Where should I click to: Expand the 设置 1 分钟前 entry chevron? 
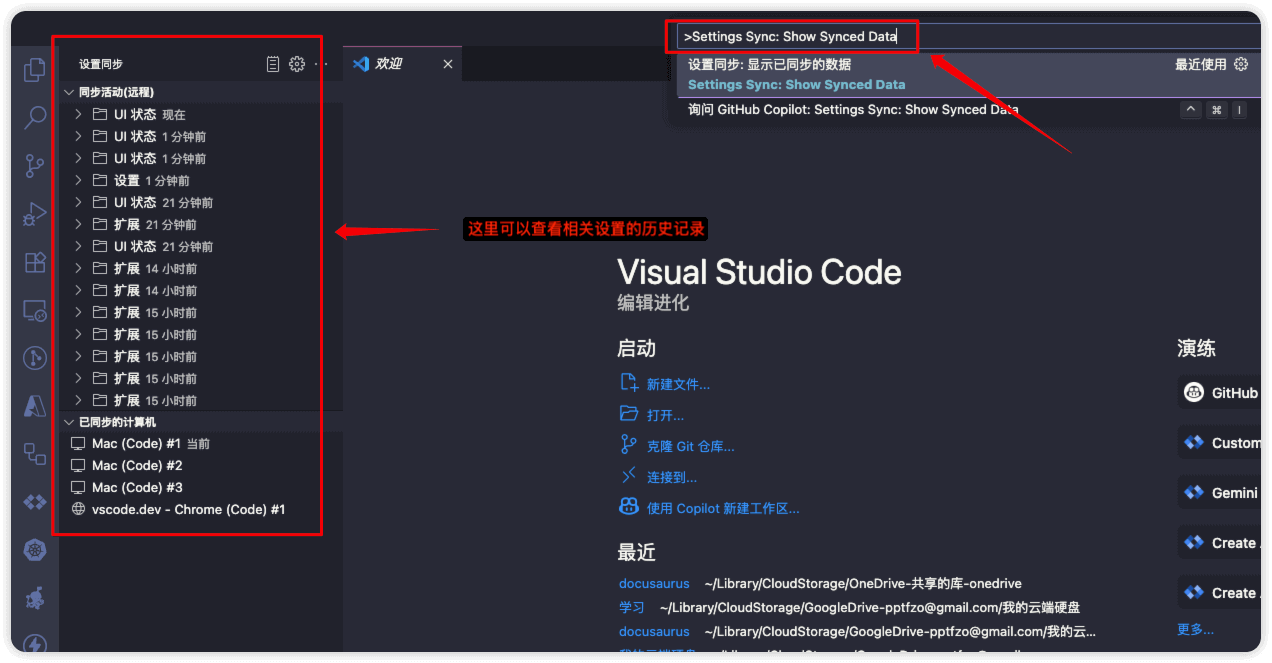(79, 180)
